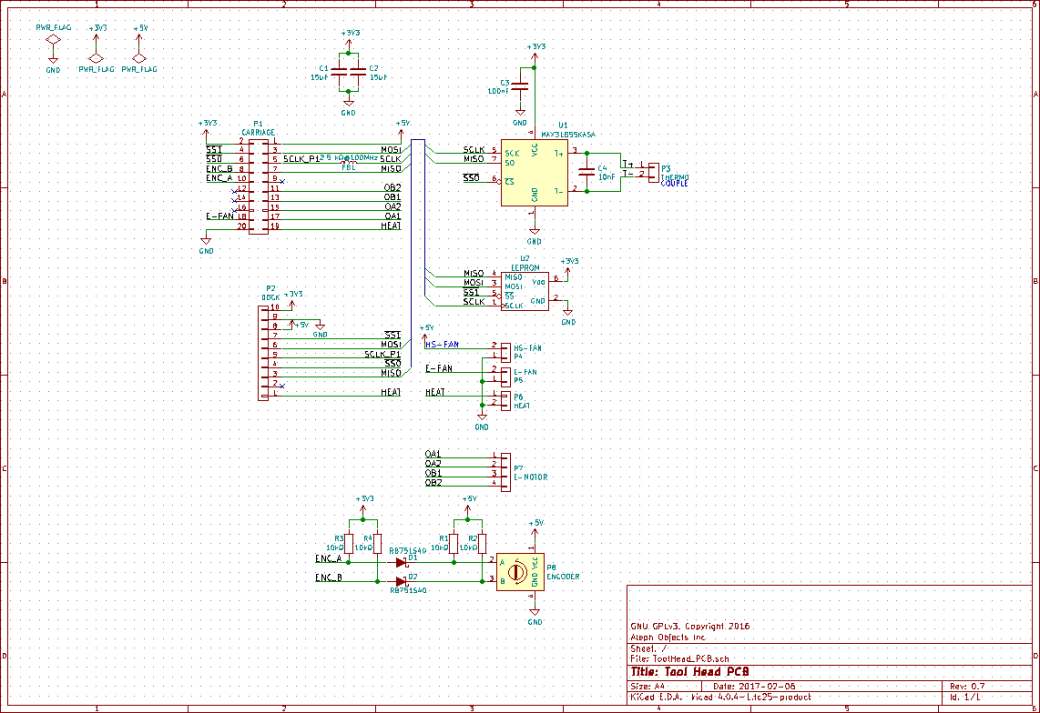The width and height of the screenshot is (1040, 713).
Task: Select the R3 10kΩ resistor
Action: 349,543
